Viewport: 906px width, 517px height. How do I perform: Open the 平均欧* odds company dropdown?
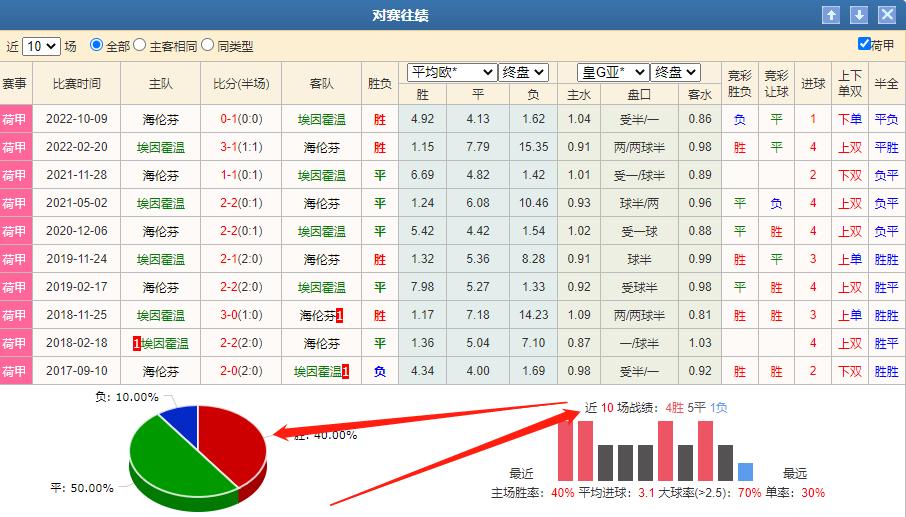(452, 73)
